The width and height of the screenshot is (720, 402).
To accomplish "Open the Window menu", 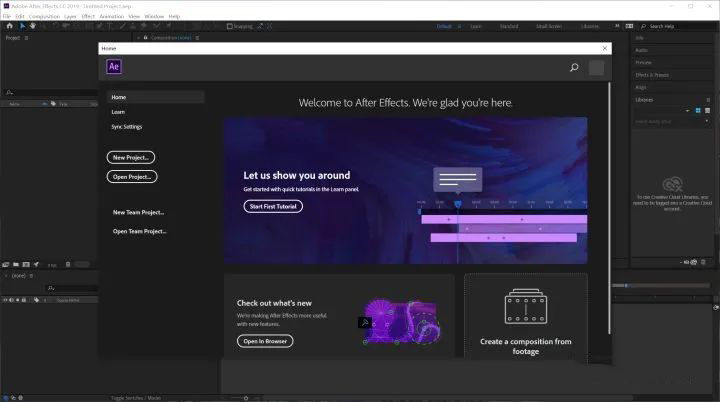I will coord(154,16).
